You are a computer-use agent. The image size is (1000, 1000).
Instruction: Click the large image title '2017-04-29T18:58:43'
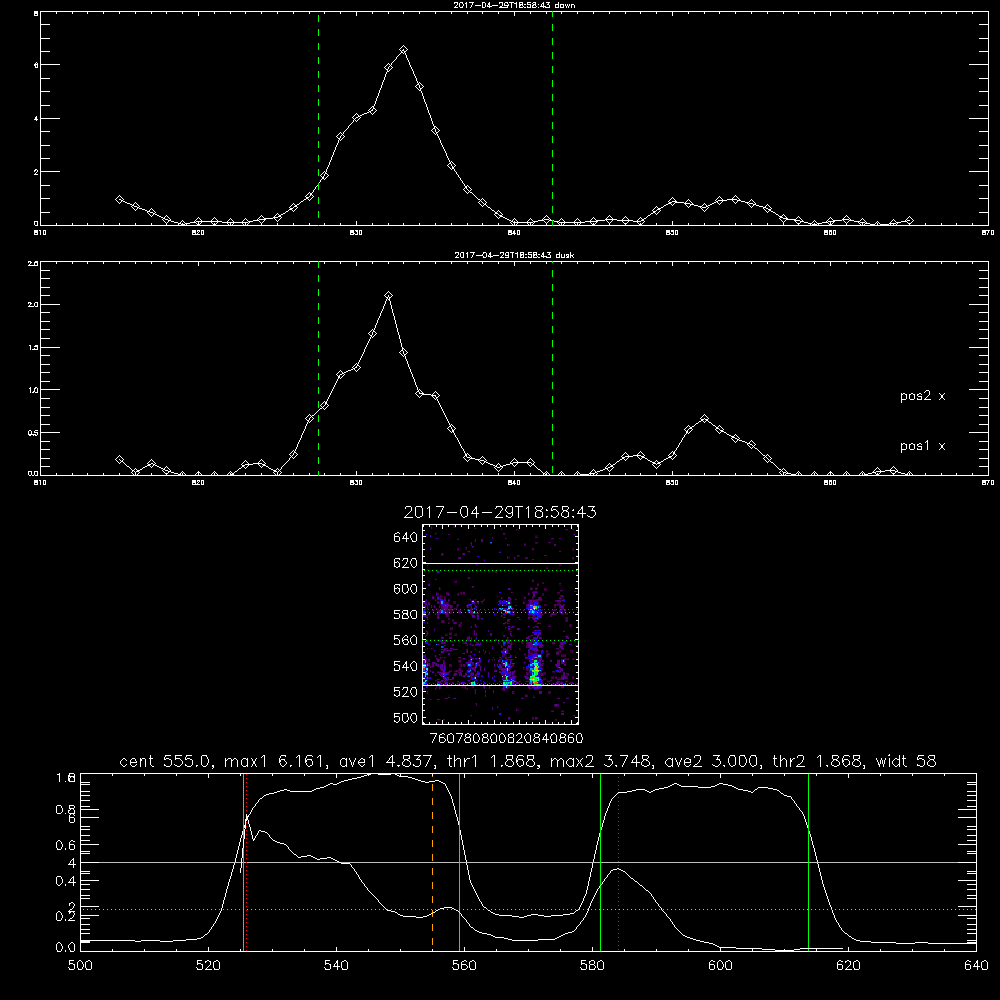[500, 512]
